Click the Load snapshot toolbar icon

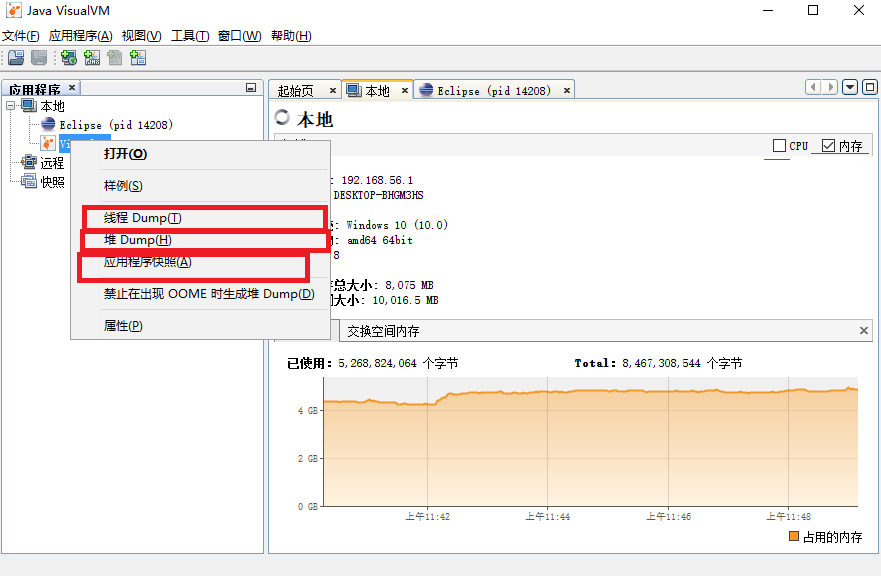[16, 57]
